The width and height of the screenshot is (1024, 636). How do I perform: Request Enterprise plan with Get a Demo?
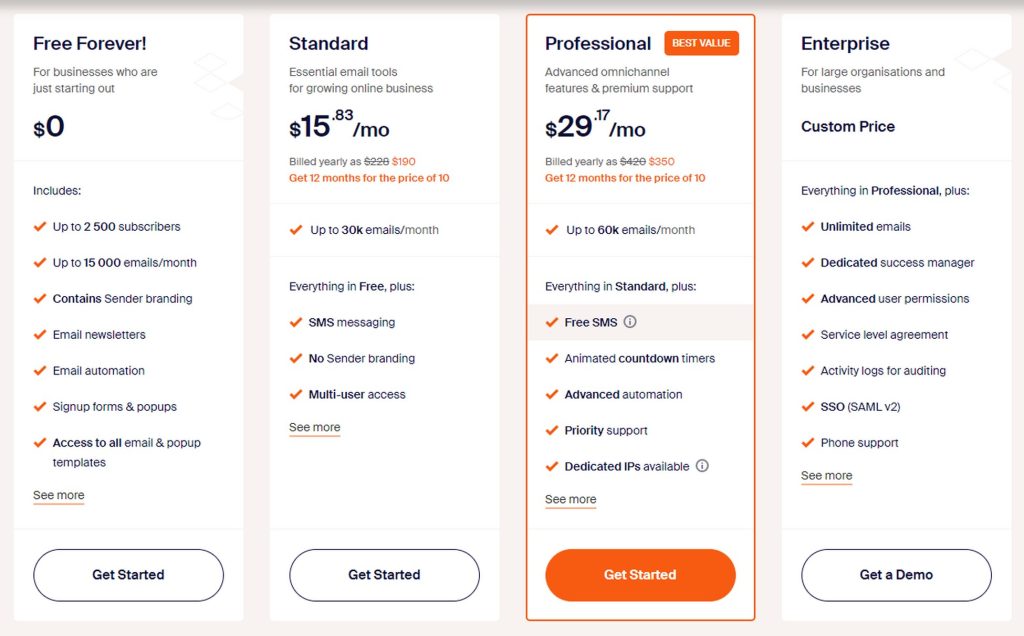(x=896, y=575)
